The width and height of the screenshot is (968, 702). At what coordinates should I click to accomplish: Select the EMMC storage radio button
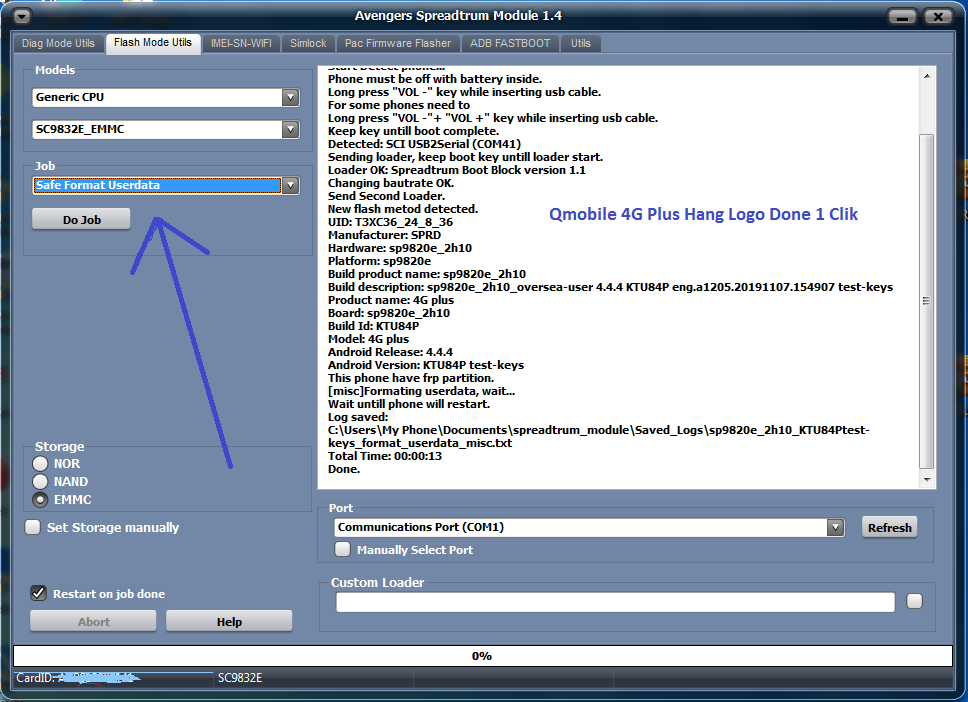point(40,499)
